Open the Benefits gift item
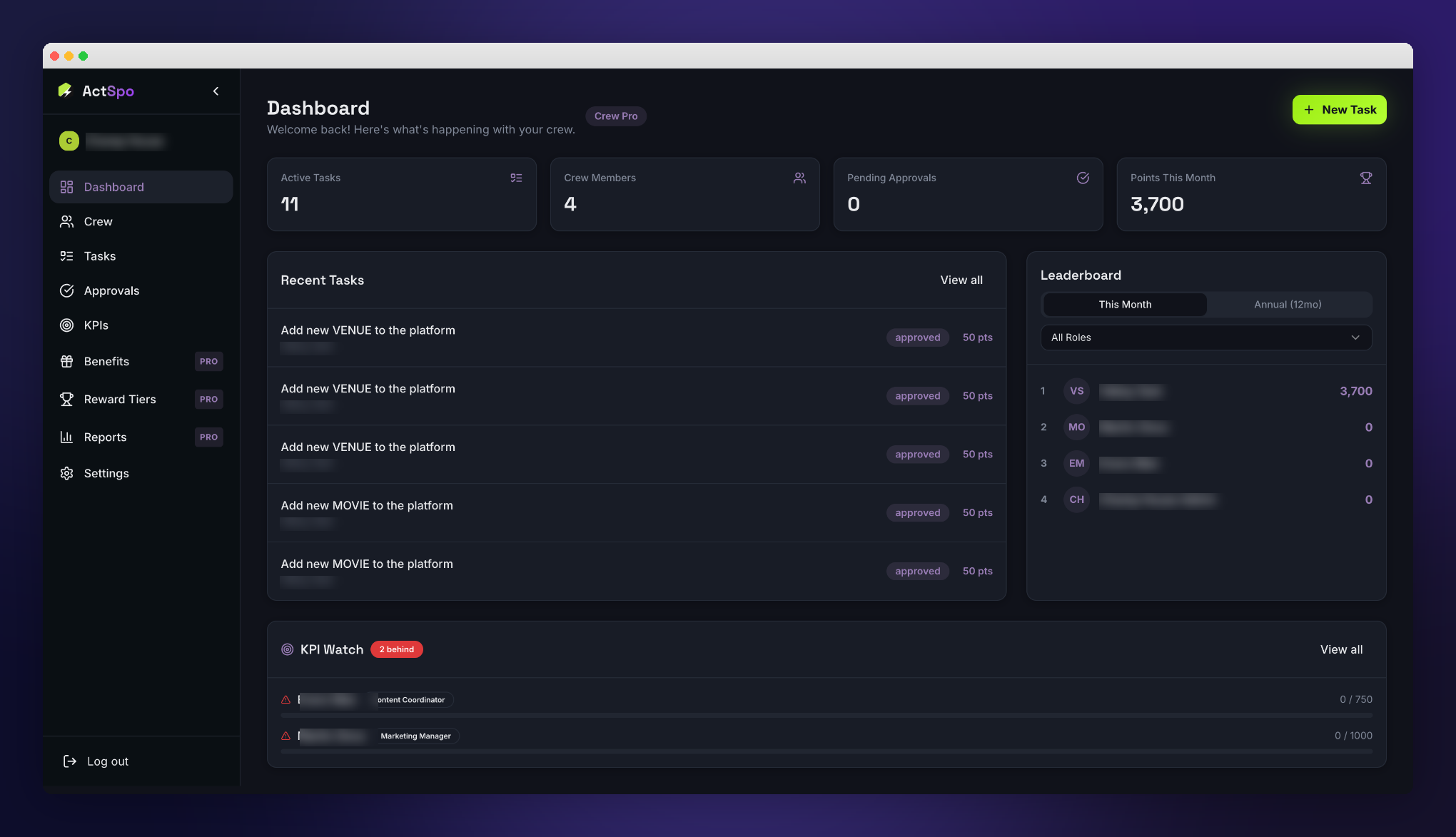This screenshot has width=1456, height=837. [x=106, y=361]
